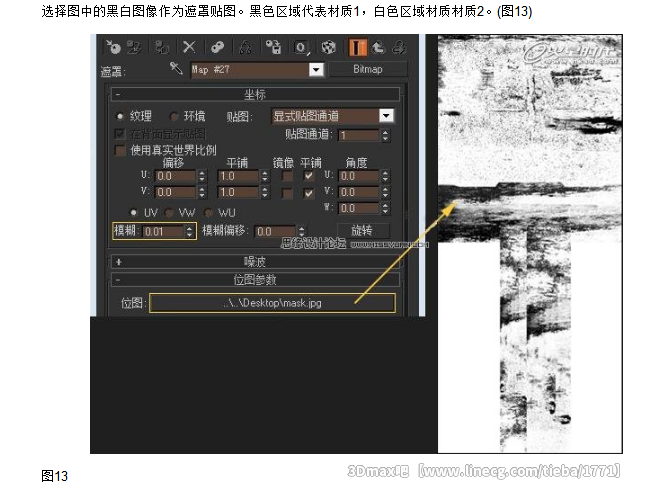660x490 pixels.
Task: Select the 环境 radio button
Action: (x=173, y=116)
